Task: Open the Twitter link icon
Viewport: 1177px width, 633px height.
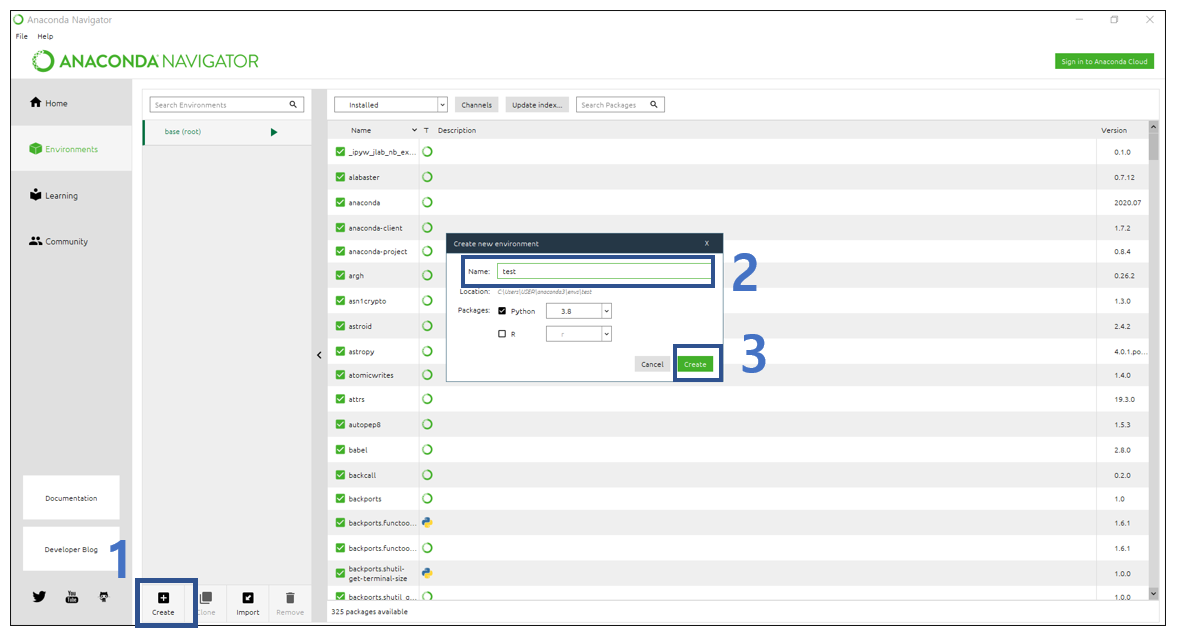Action: coord(39,596)
